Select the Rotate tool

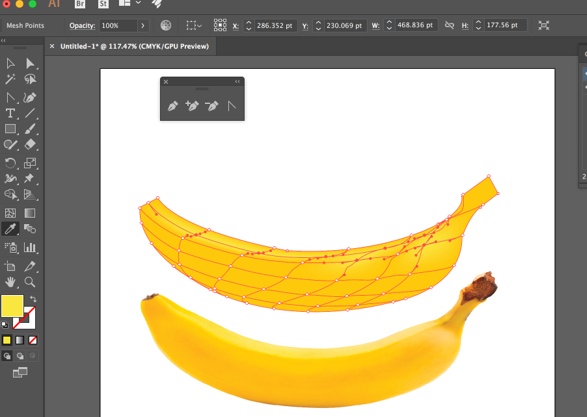(10, 163)
